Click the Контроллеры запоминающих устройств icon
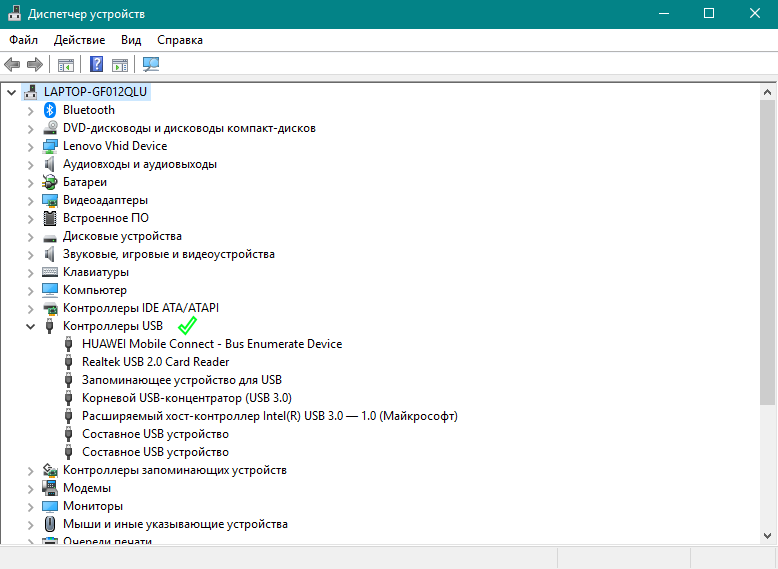Image resolution: width=778 pixels, height=569 pixels. click(x=50, y=470)
